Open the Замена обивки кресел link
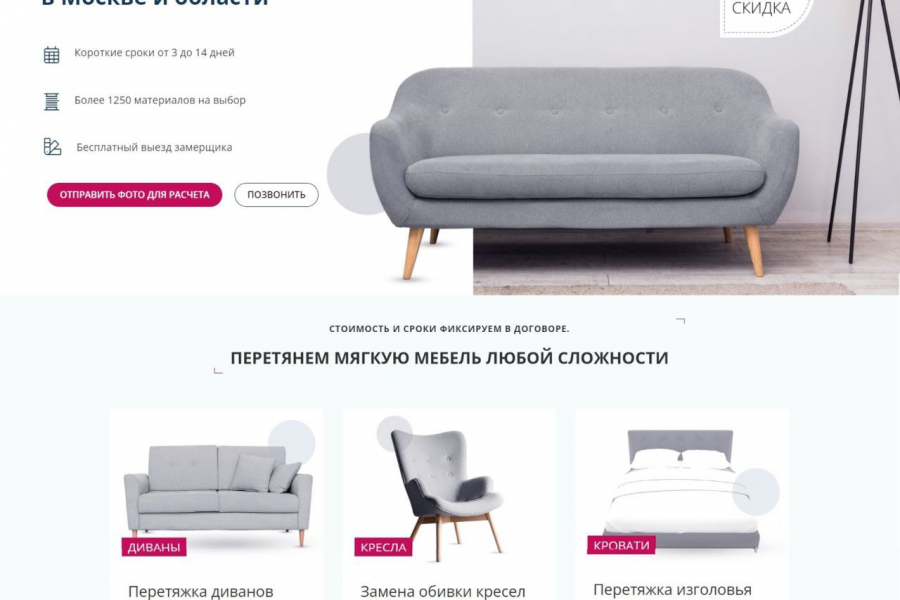The image size is (900, 600). tap(443, 591)
